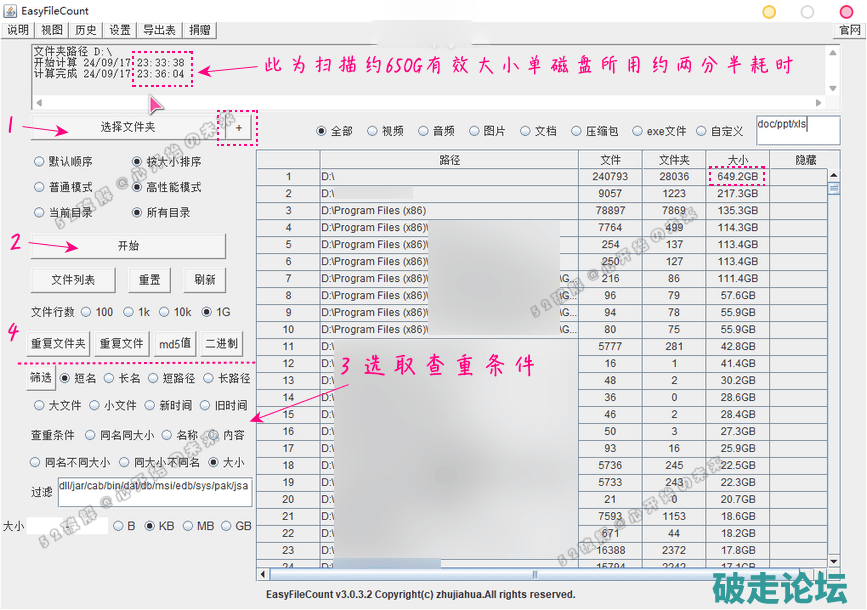Select the 高性能模式 radio option

point(138,187)
